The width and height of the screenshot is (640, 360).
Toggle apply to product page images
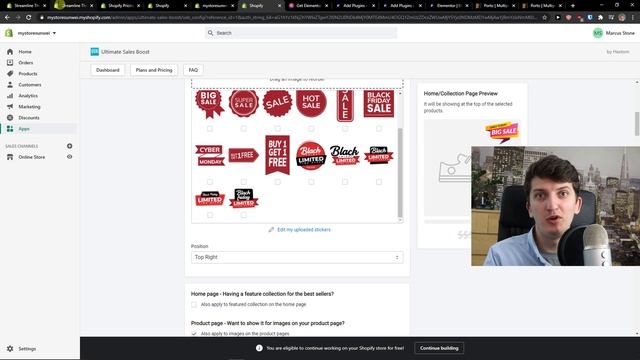tap(194, 333)
